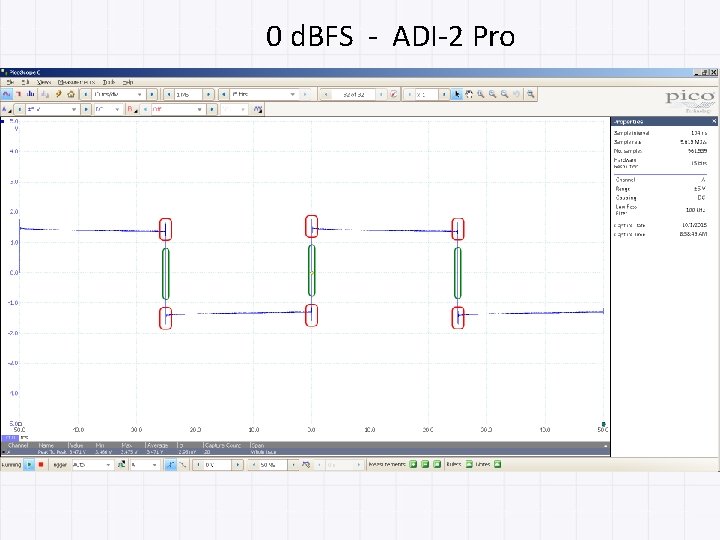The image size is (720, 540).
Task: Decrease hardware resolution bits
Action: pyautogui.click(x=224, y=94)
